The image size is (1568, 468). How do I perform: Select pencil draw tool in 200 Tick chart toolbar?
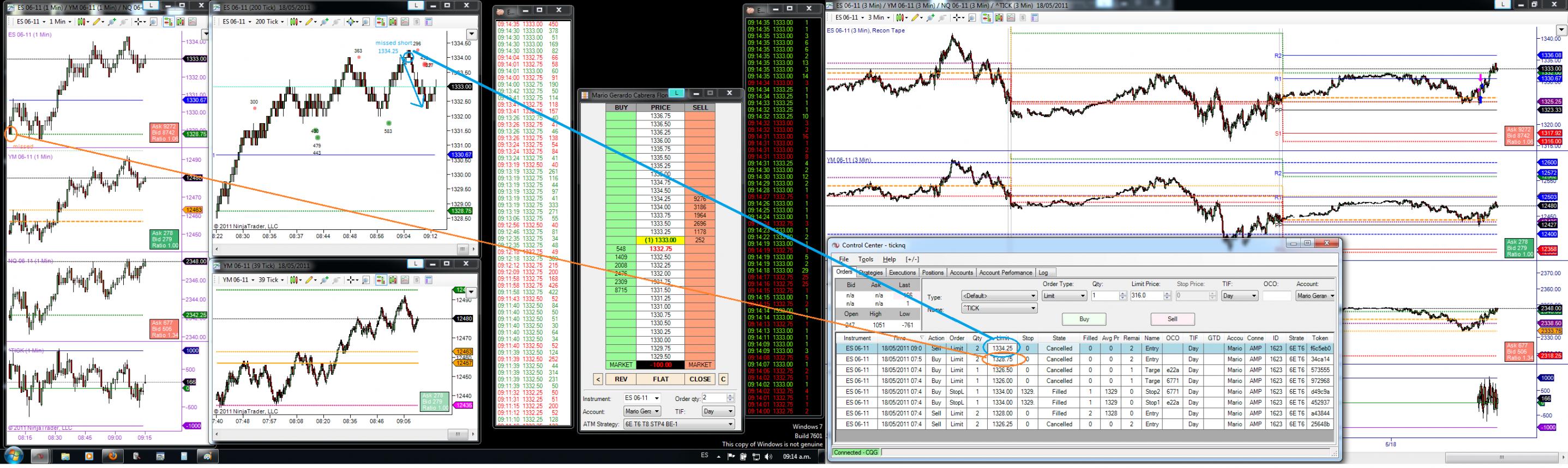coord(309,21)
